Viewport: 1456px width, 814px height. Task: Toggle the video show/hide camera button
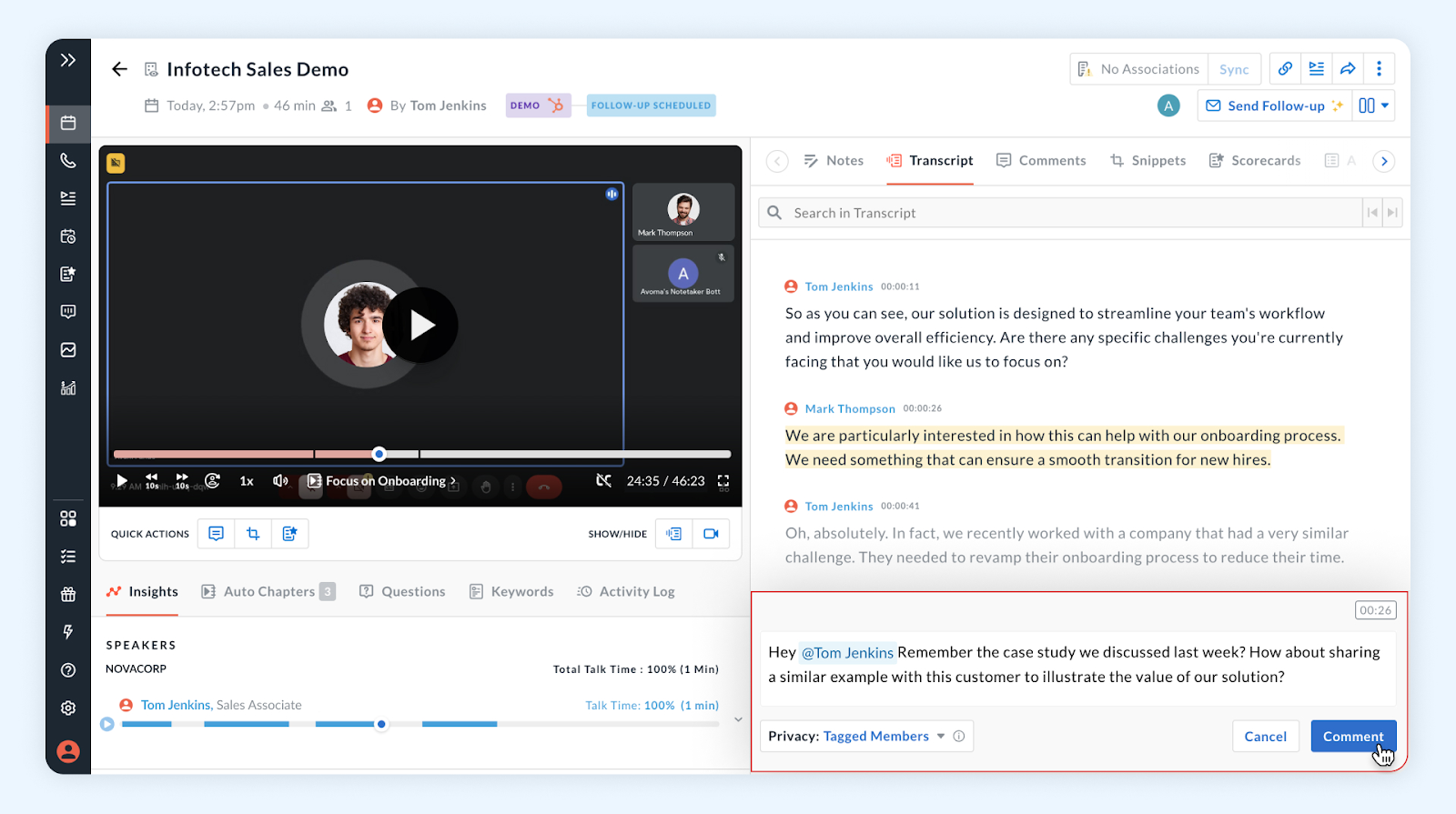tap(711, 534)
